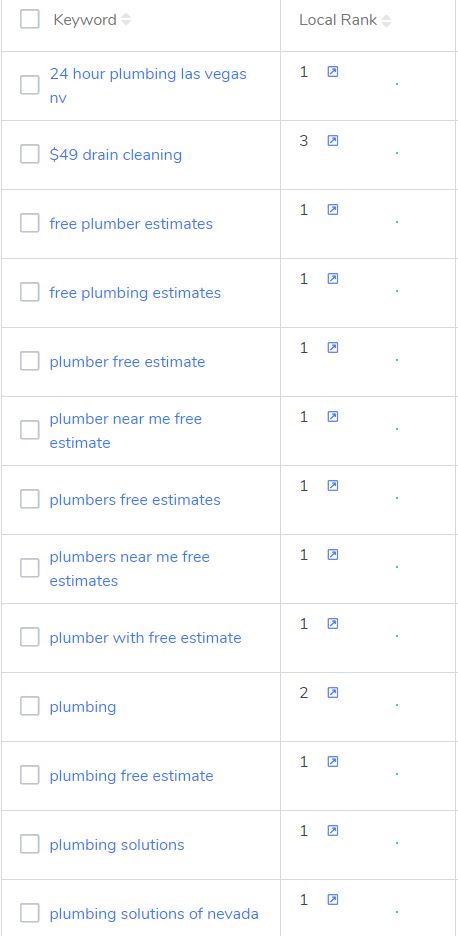
Task: Open external link icon for plumber with free estimate
Action: coord(333,624)
